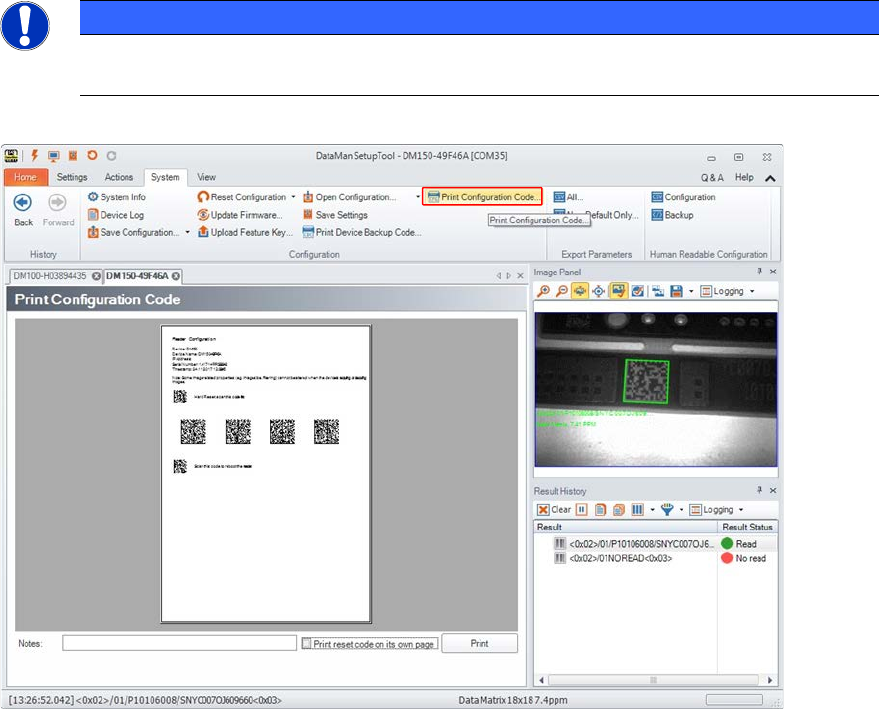Image resolution: width=879 pixels, height=709 pixels.
Task: Click the zoom out magnifier in Image Panel
Action: click(563, 291)
